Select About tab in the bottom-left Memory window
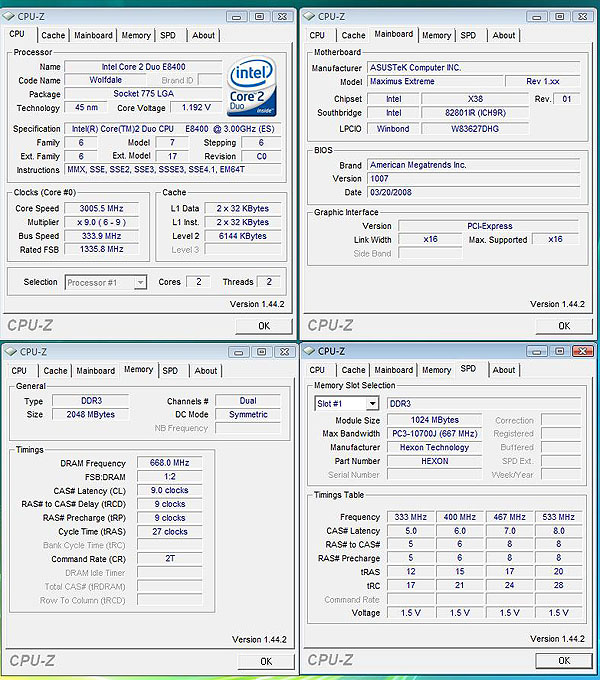 pyautogui.click(x=205, y=371)
